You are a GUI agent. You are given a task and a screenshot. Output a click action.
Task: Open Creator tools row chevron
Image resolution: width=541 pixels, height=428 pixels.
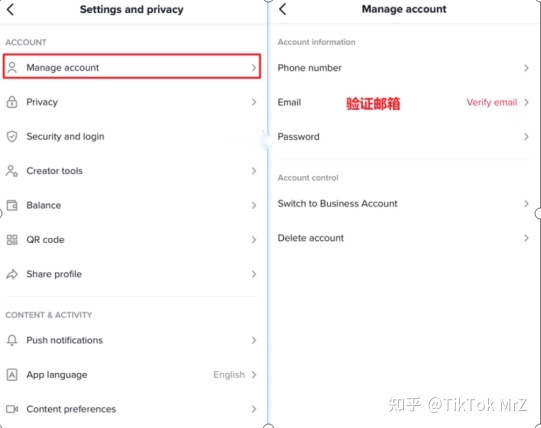coord(254,171)
